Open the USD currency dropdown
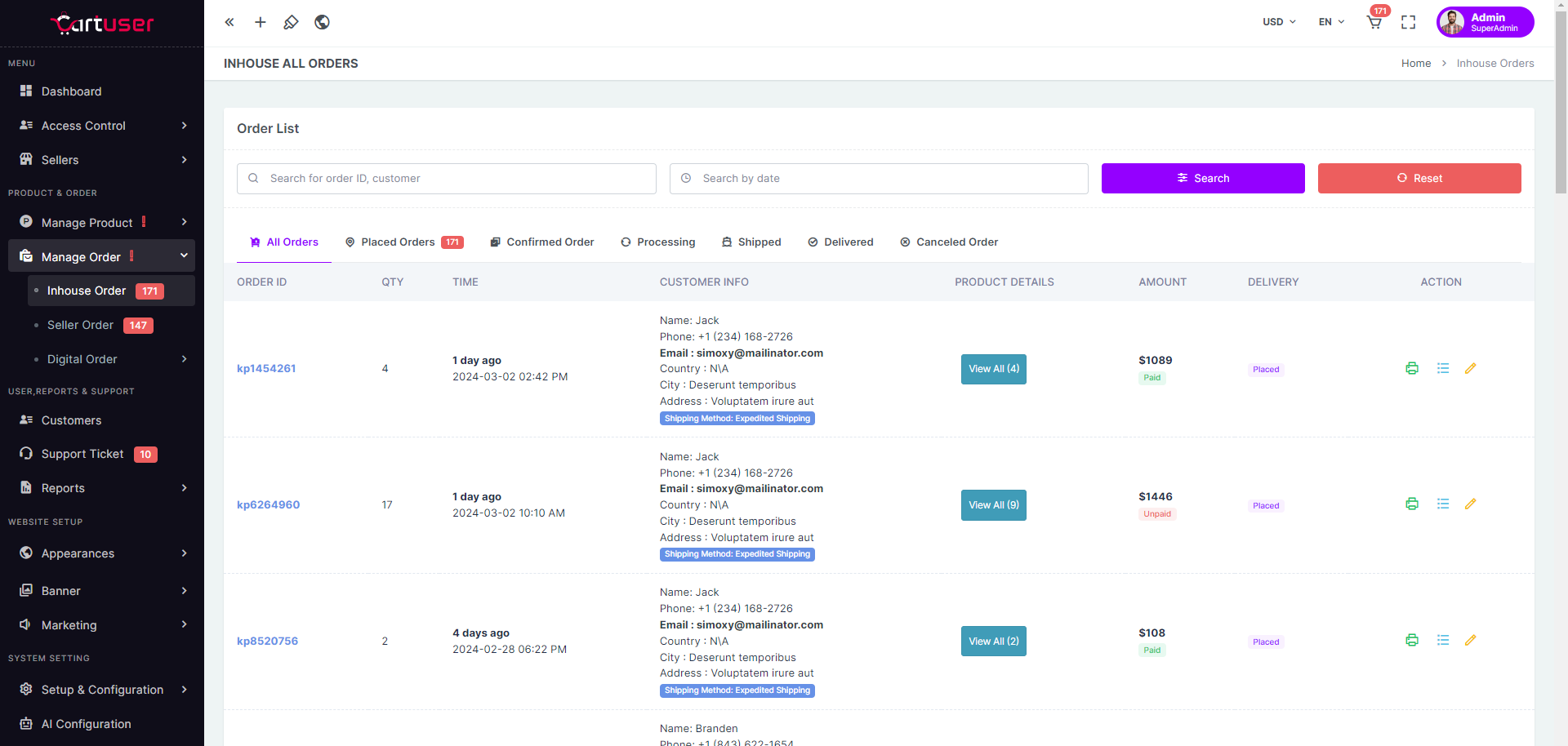The width and height of the screenshot is (1568, 746). (1279, 22)
